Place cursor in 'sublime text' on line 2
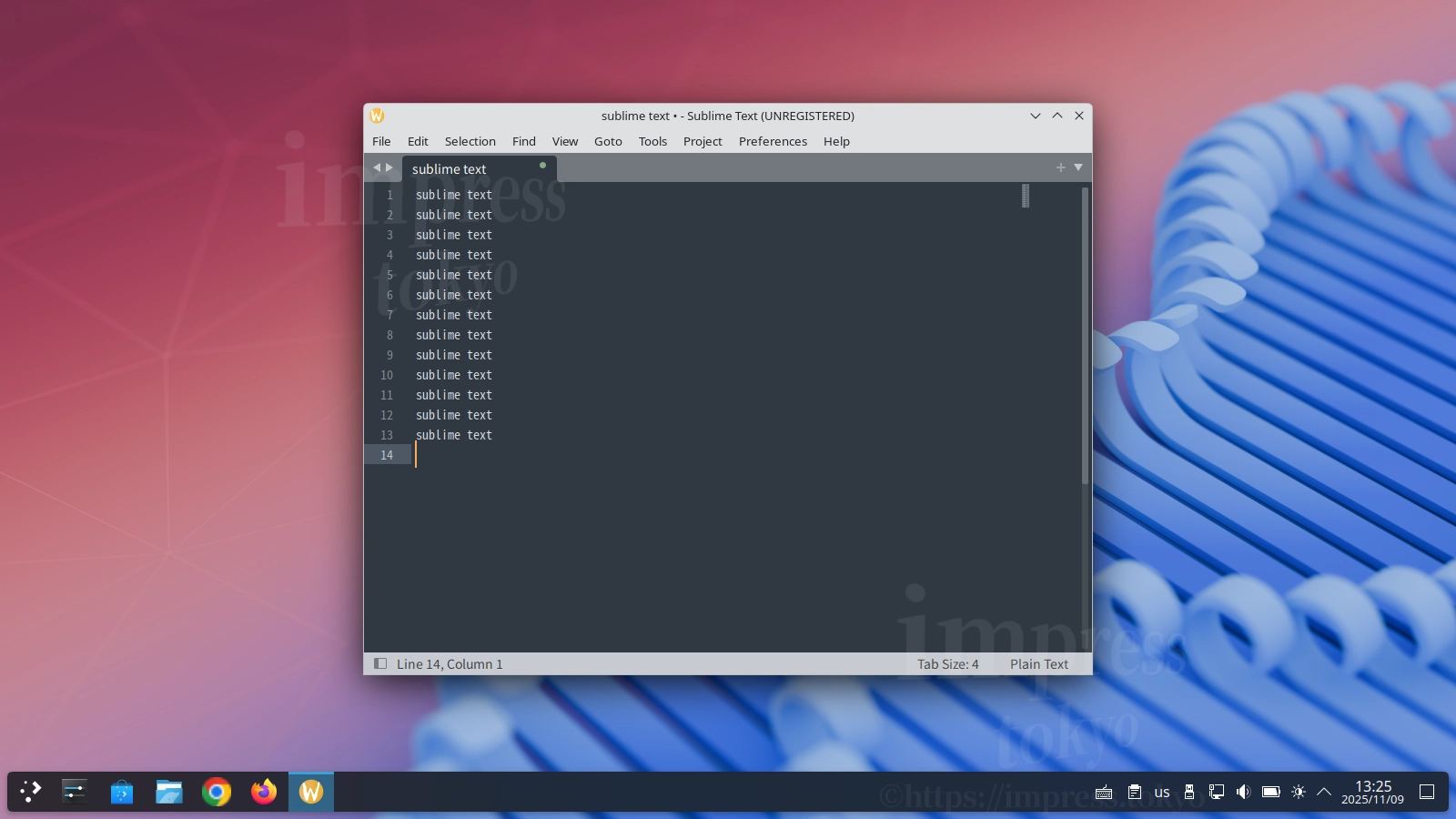Viewport: 1456px width, 819px height. click(x=454, y=215)
